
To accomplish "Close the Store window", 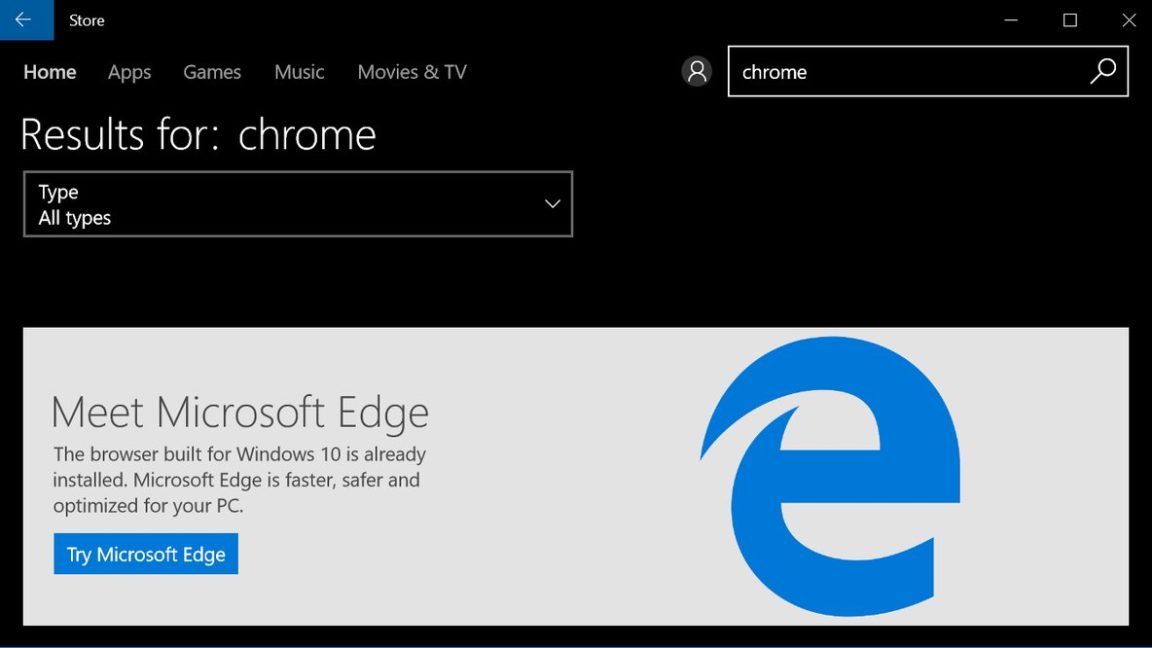I will tap(1128, 20).
